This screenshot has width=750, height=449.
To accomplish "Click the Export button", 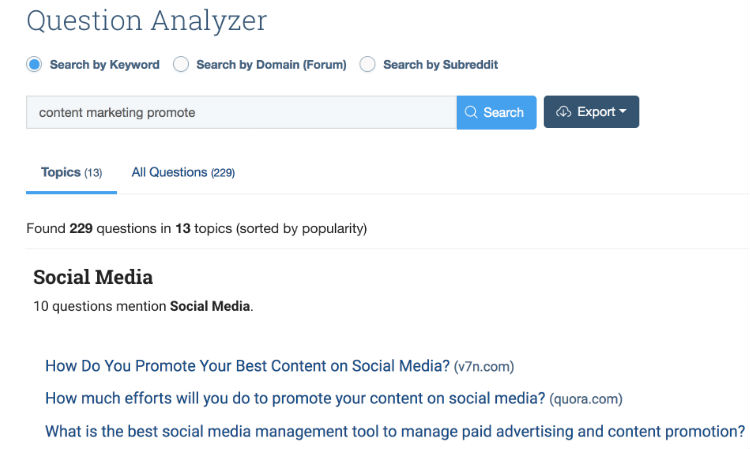I will pos(591,112).
